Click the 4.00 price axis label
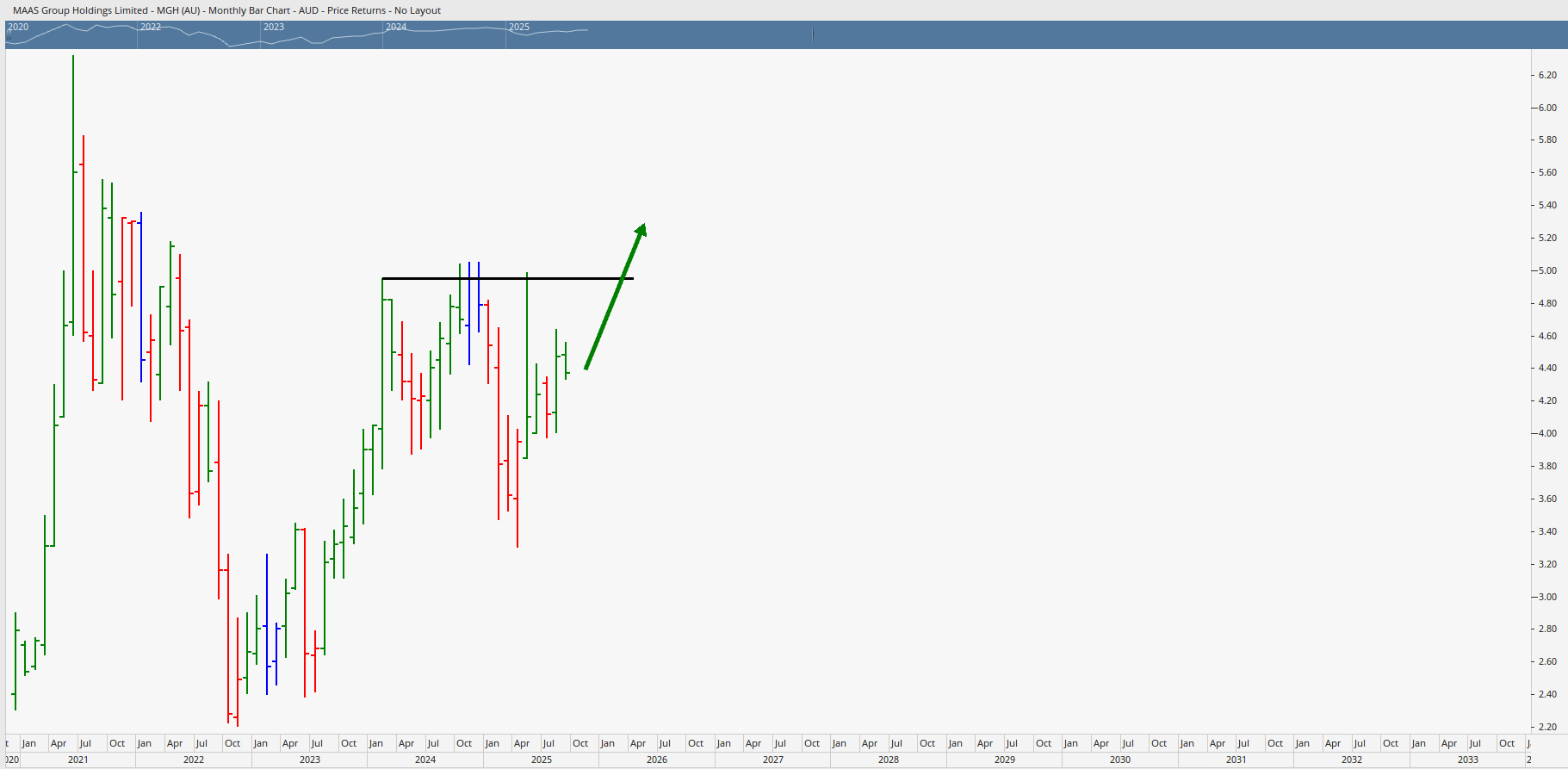 click(x=1547, y=433)
